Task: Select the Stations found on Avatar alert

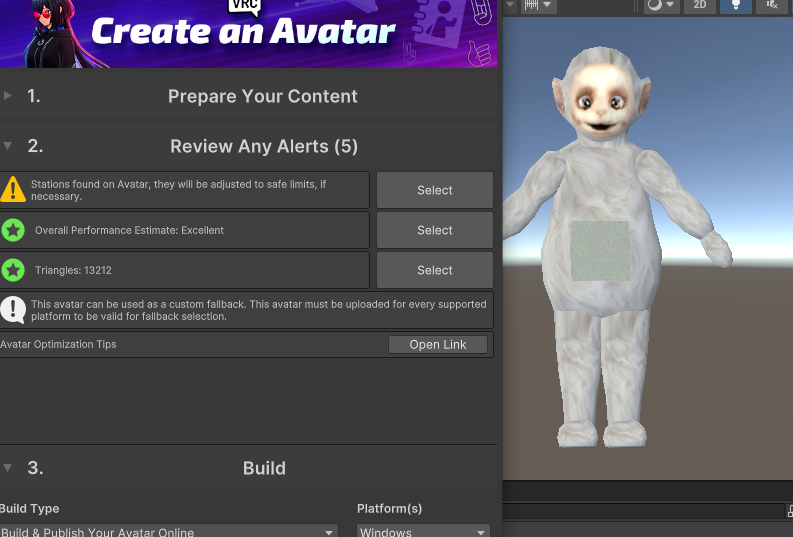Action: 434,190
